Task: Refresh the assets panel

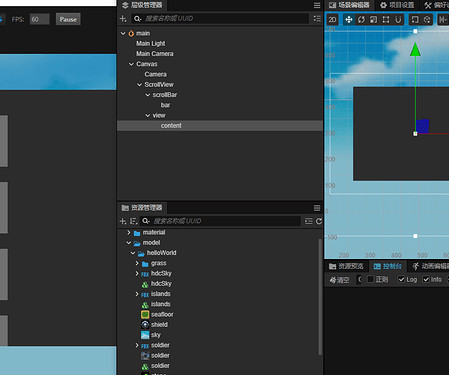Action: pyautogui.click(x=319, y=221)
